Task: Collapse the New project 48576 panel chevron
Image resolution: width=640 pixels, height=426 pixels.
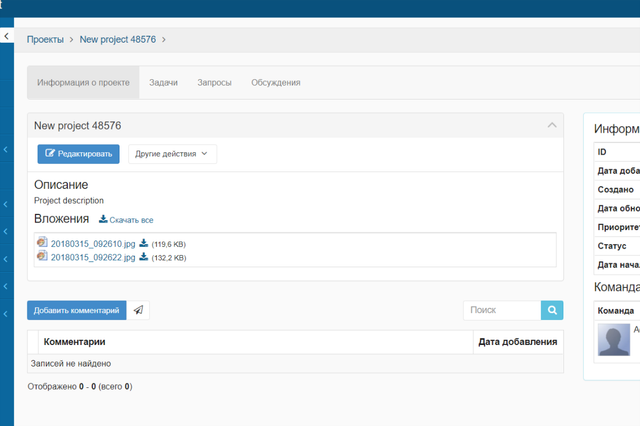Action: 552,125
